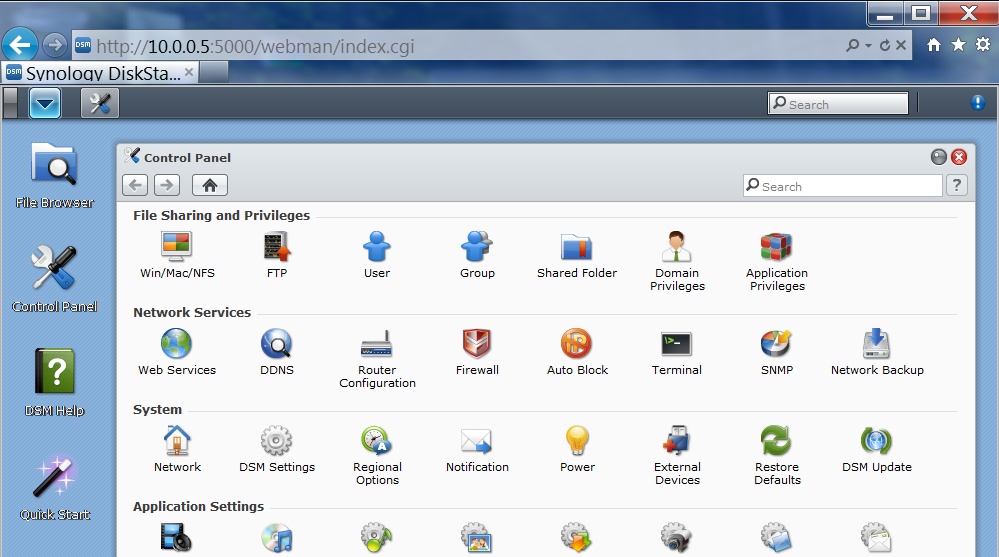Viewport: 999px width, 557px height.
Task: Open the System Network icon
Action: 176,448
